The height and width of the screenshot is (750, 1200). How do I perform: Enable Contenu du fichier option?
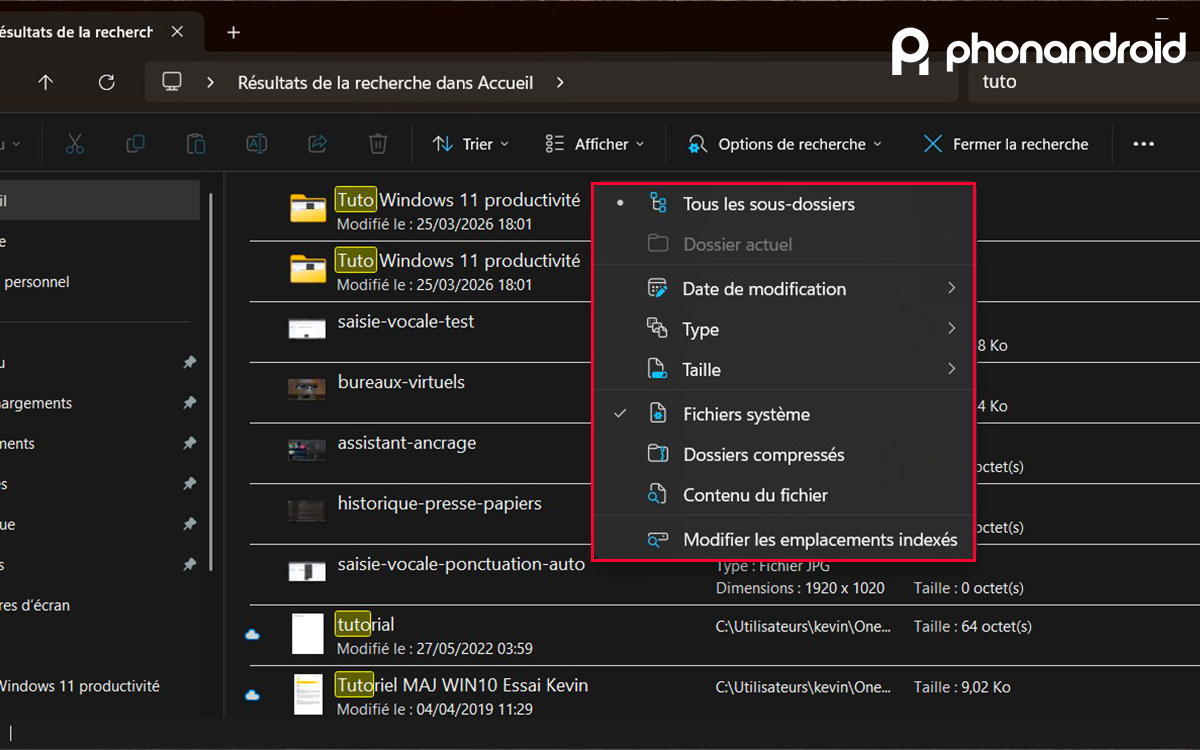pyautogui.click(x=755, y=495)
